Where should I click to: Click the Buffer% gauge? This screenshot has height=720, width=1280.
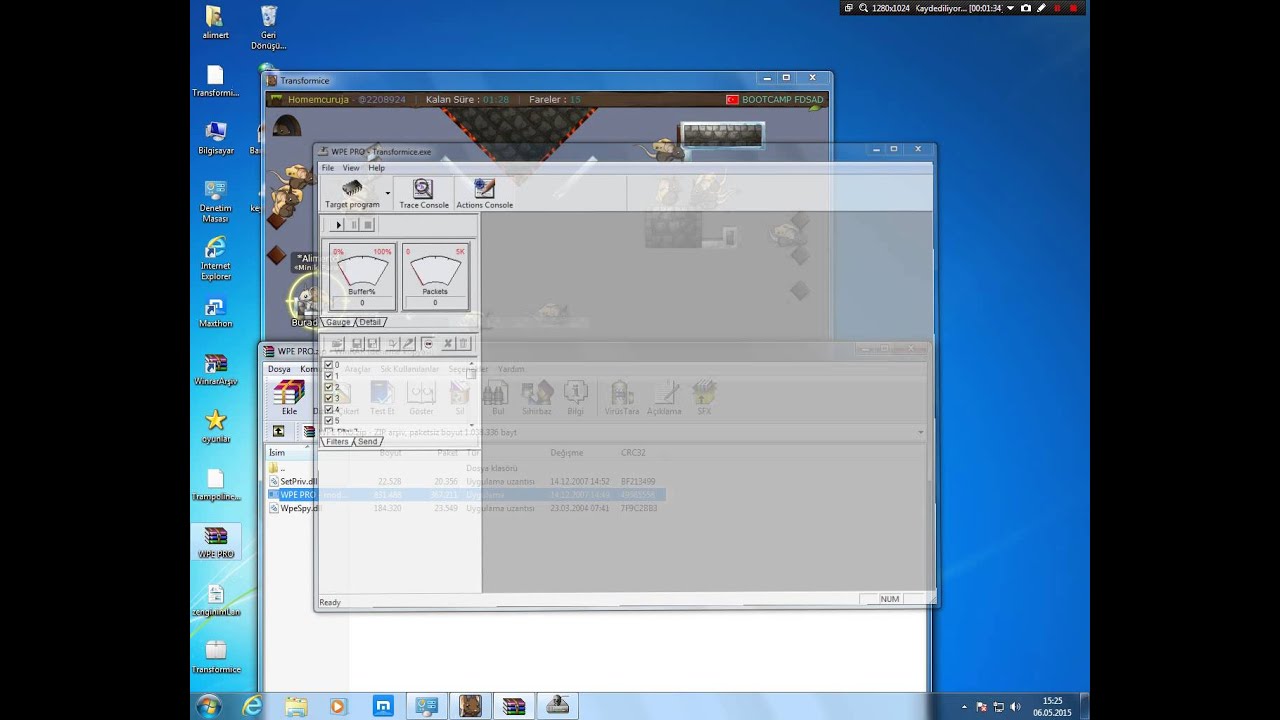[x=362, y=276]
